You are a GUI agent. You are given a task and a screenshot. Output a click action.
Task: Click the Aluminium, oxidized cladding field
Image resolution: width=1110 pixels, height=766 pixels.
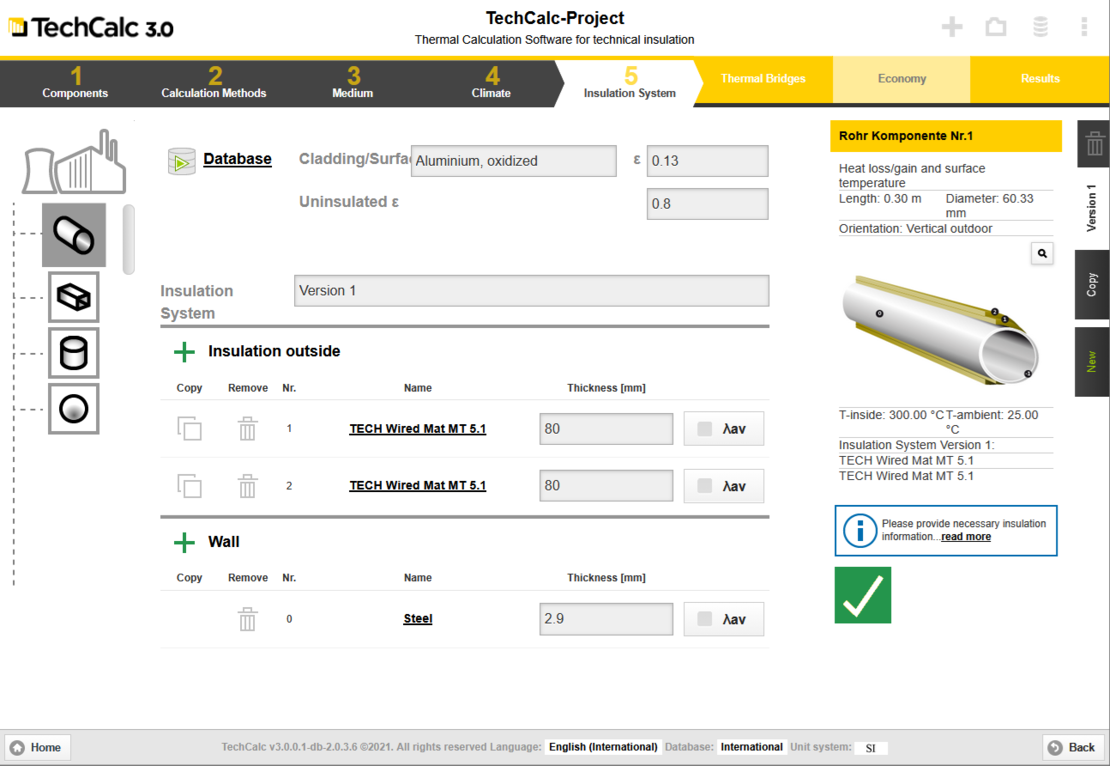tap(513, 161)
